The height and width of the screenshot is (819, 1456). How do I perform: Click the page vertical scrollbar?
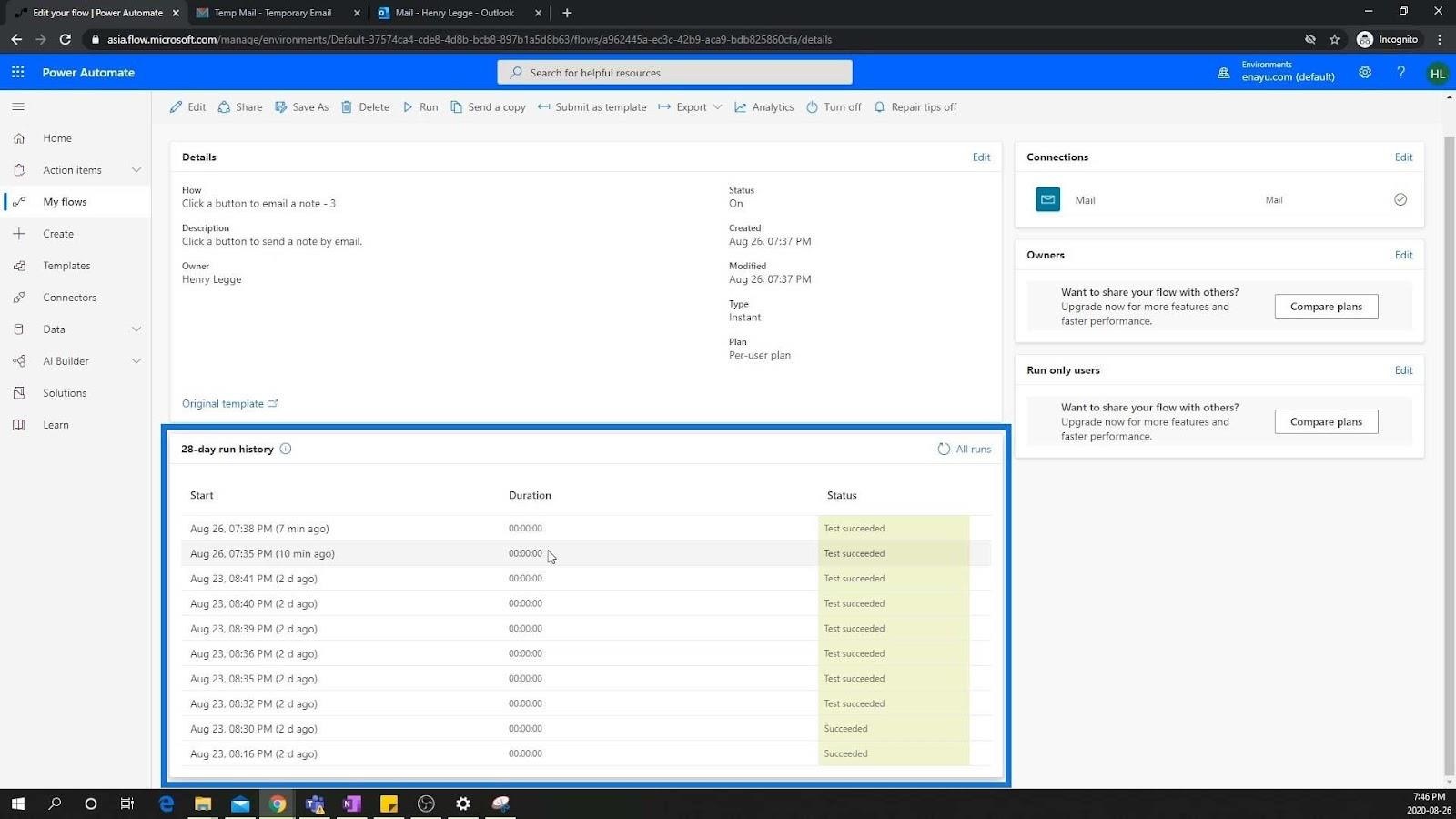pos(1450,455)
